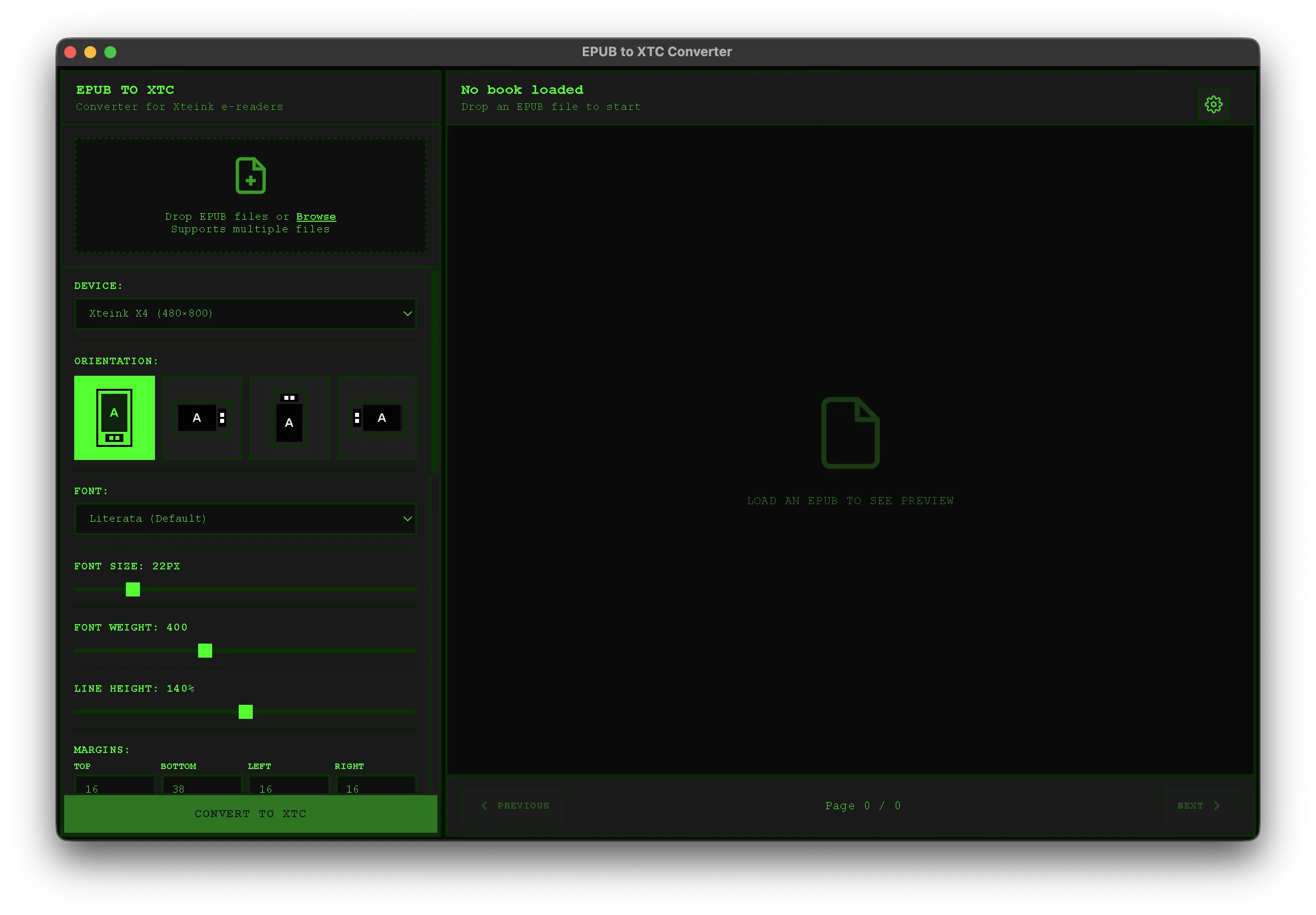Click the Previous page button
The height and width of the screenshot is (915, 1316).
513,806
